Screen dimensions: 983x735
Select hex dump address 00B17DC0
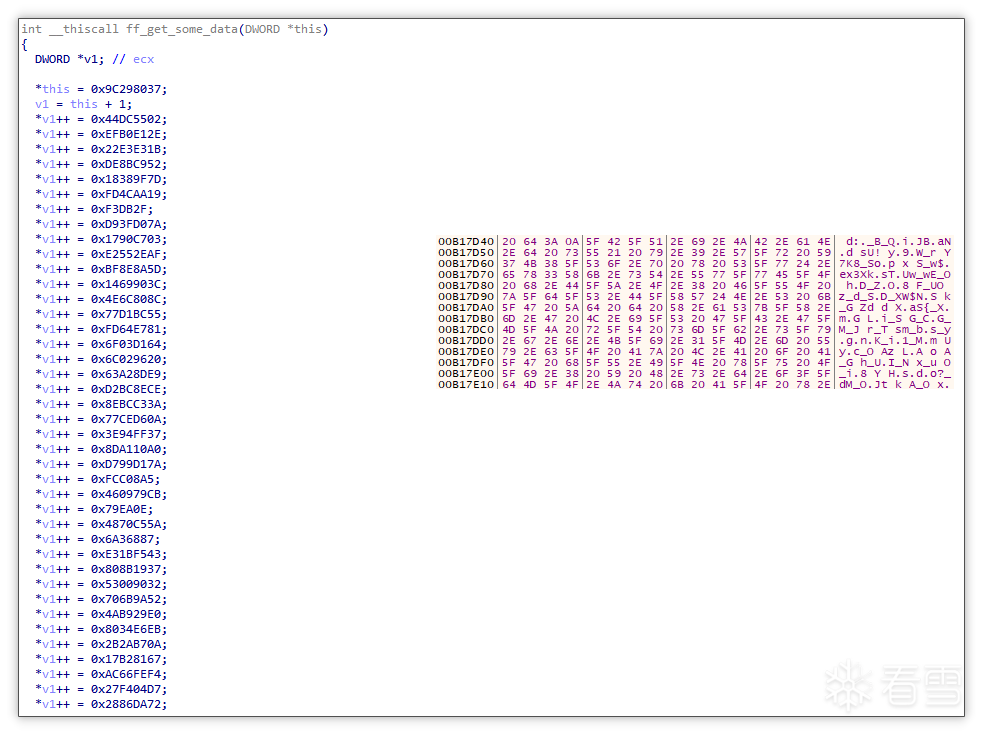click(466, 330)
